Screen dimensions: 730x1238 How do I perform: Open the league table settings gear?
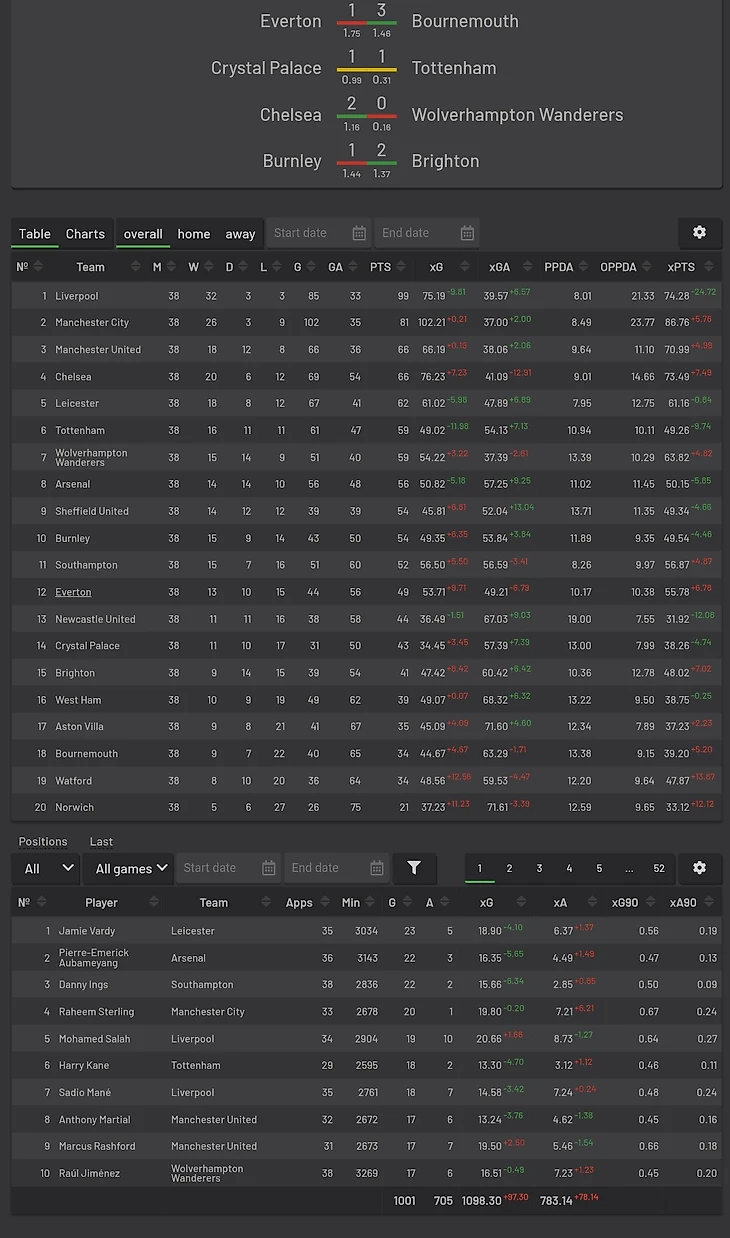[x=699, y=232]
